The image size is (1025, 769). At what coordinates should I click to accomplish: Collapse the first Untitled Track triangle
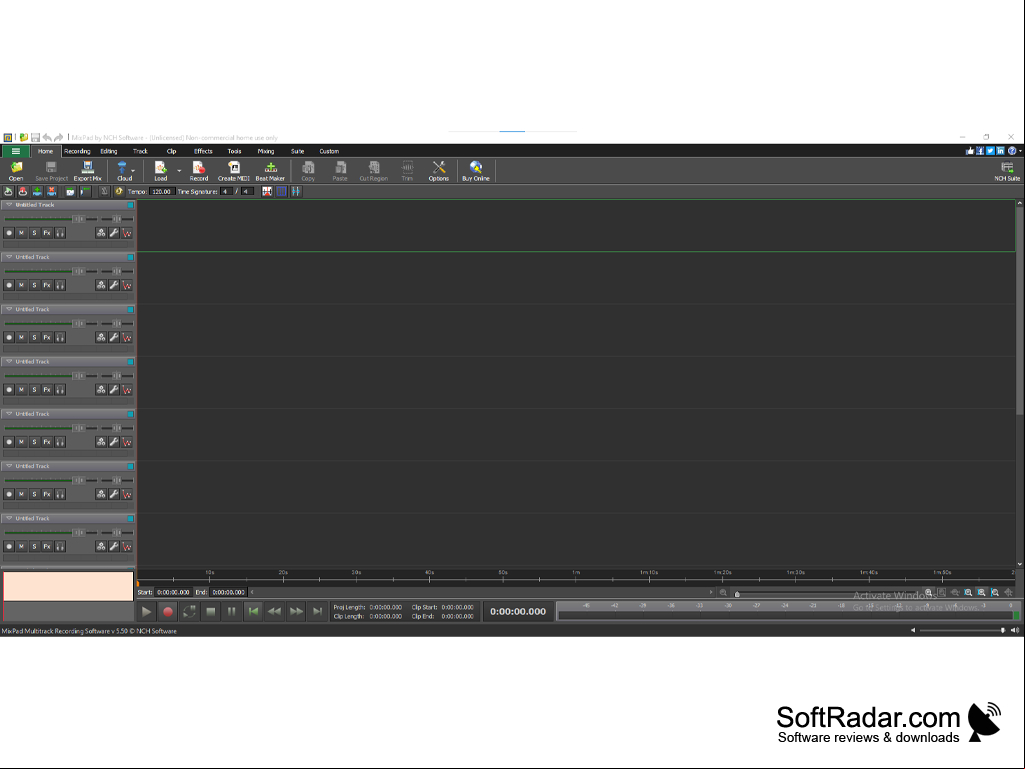point(9,205)
